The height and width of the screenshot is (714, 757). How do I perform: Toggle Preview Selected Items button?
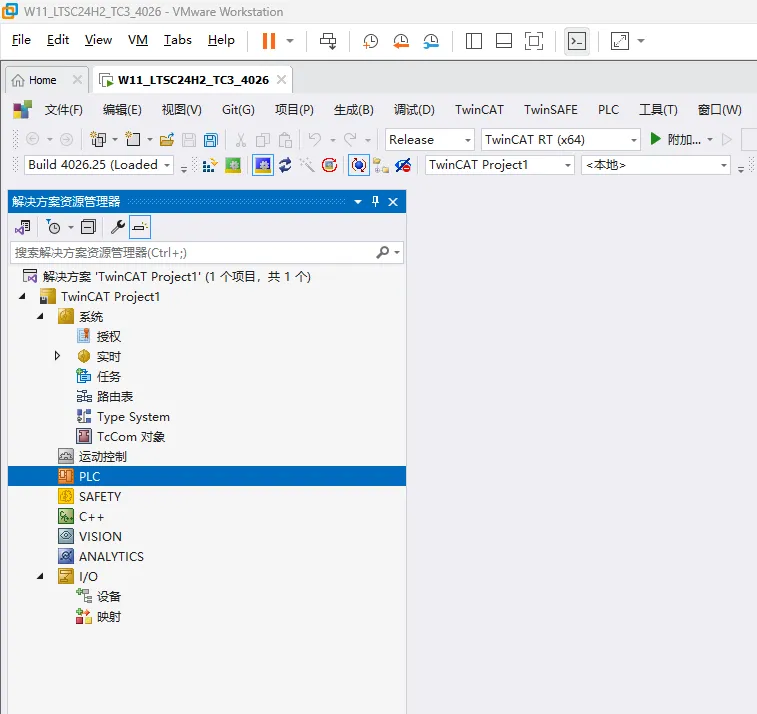140,227
